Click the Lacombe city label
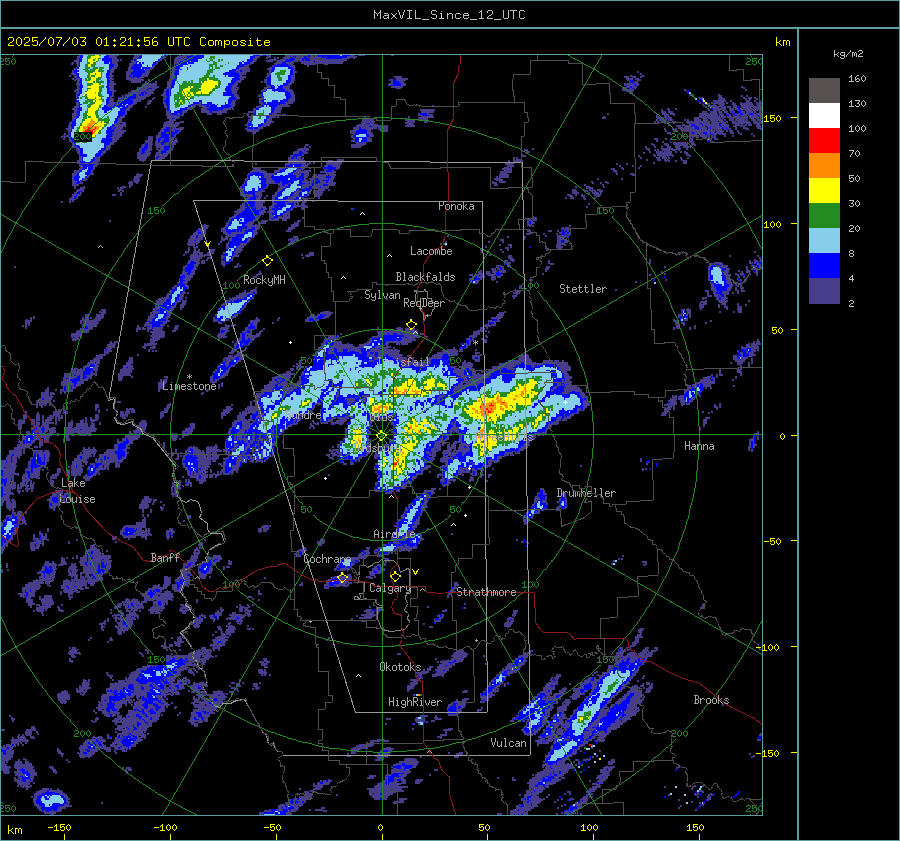Screen dimensions: 900x841 431,251
